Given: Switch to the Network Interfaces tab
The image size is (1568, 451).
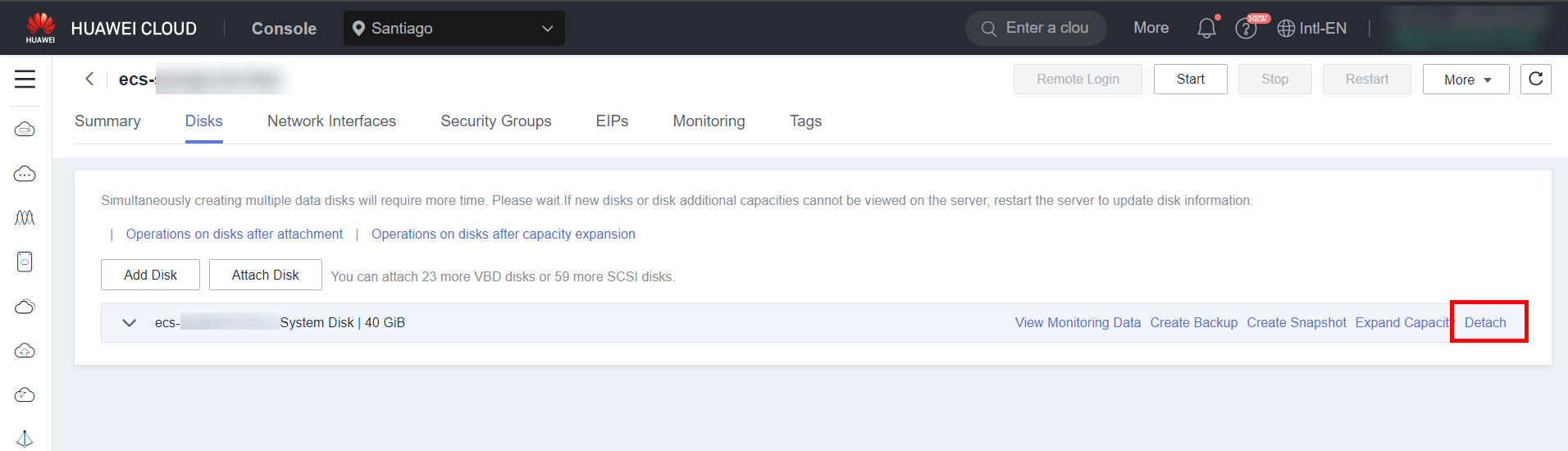Looking at the screenshot, I should (x=331, y=121).
